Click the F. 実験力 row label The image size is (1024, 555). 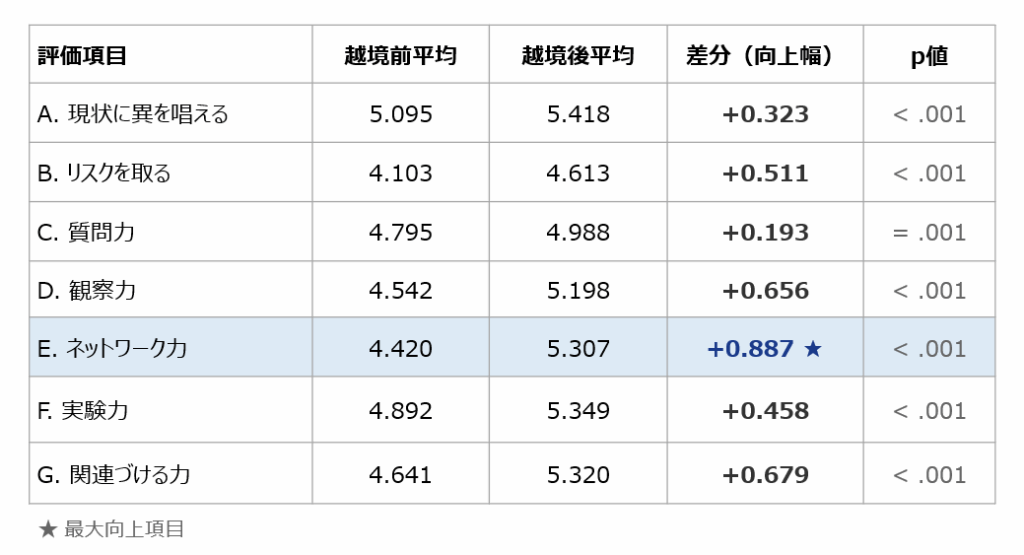click(82, 410)
